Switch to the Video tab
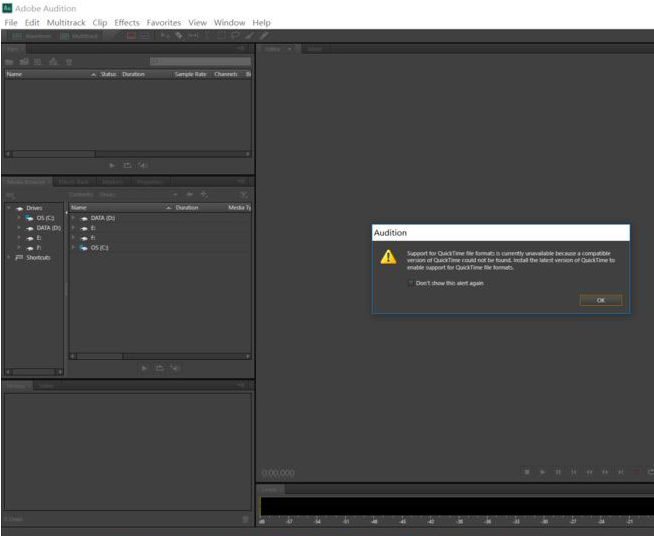The height and width of the screenshot is (536, 654). coord(46,386)
